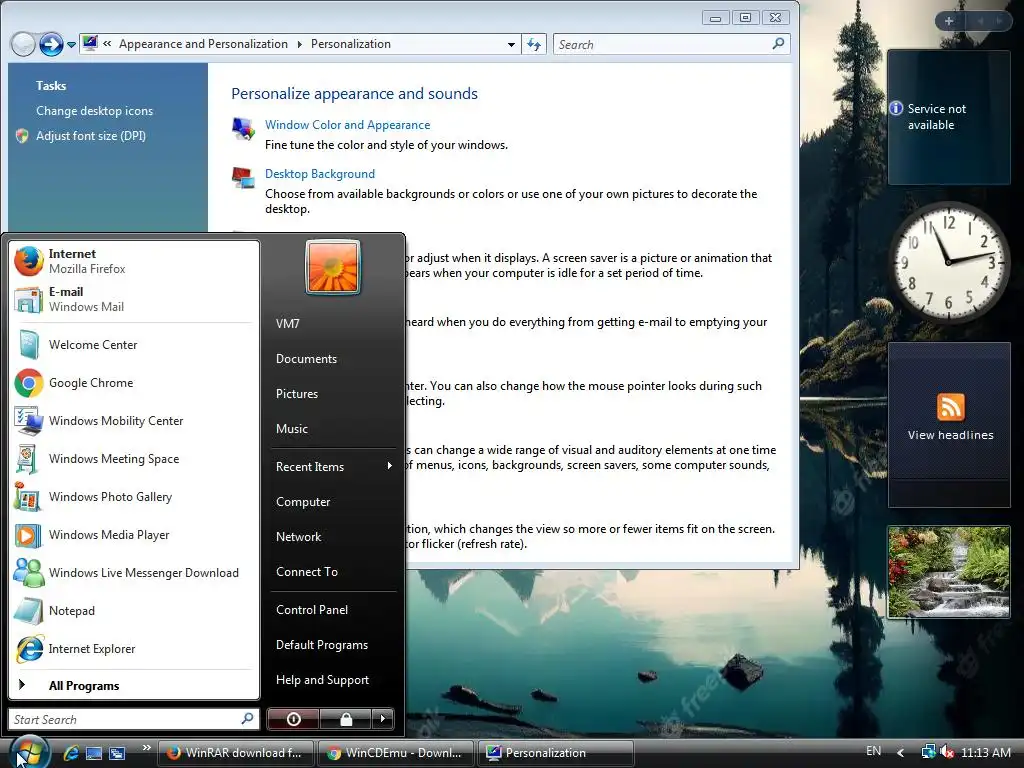
Task: Click the muted volume tray icon
Action: tap(947, 752)
